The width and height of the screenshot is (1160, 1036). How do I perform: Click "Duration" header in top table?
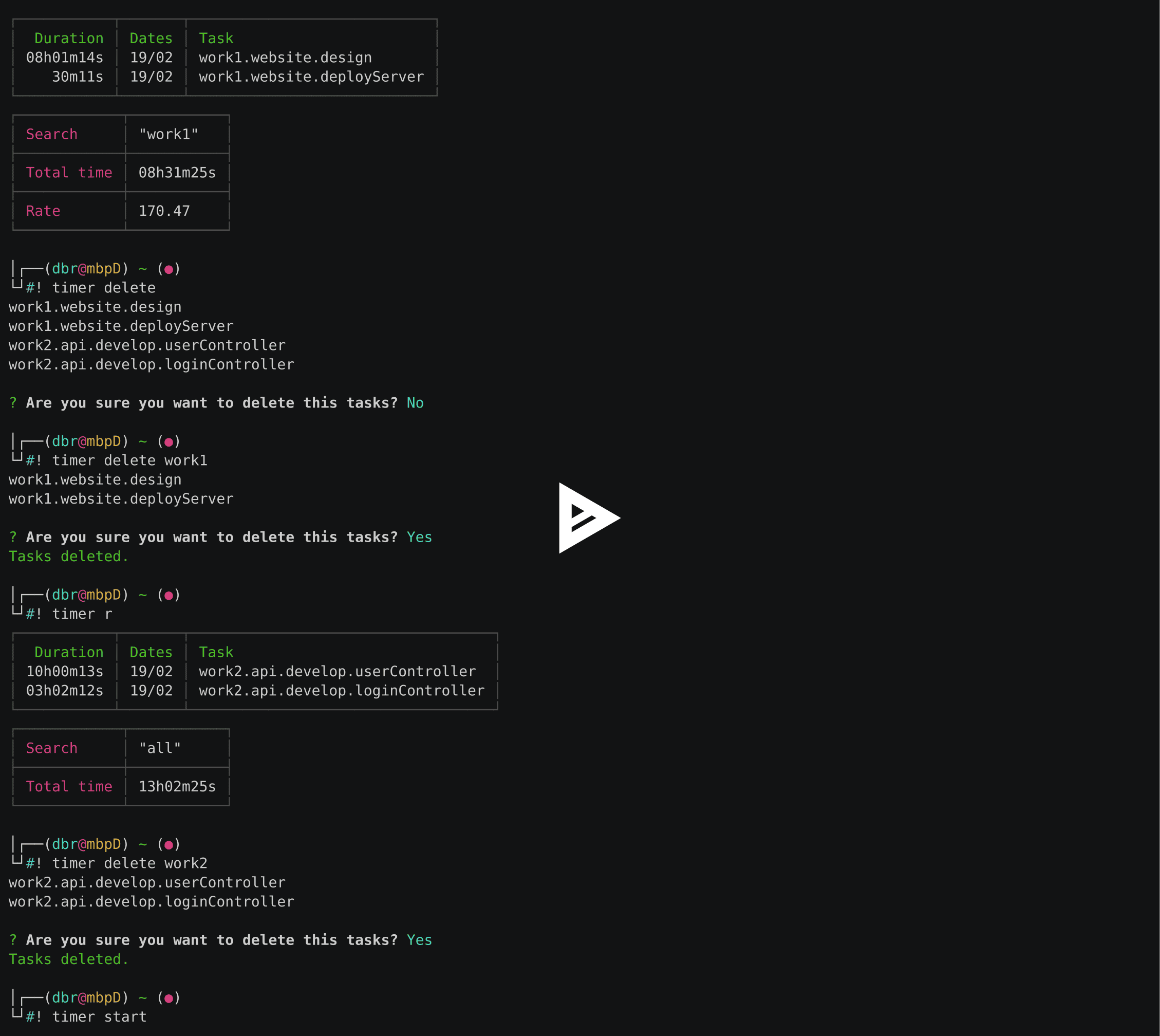click(69, 38)
